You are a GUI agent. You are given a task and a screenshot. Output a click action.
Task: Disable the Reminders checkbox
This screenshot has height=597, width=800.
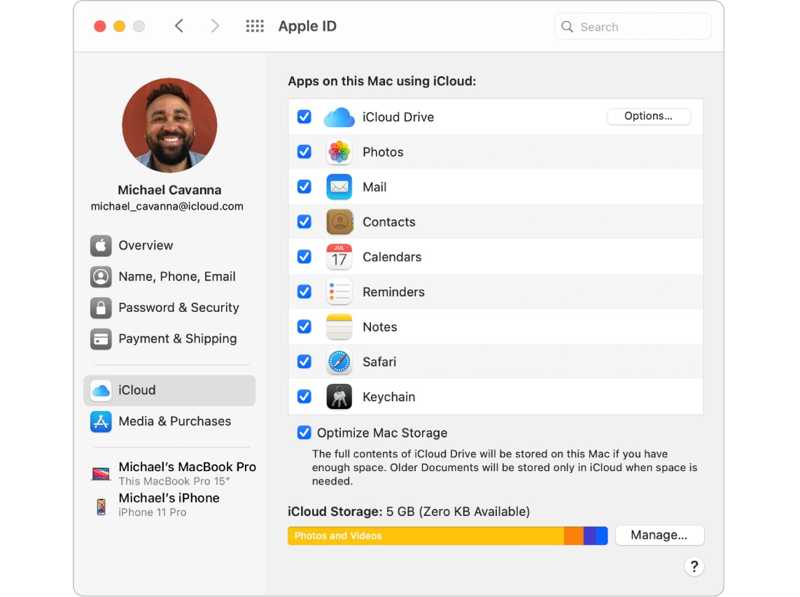(x=304, y=291)
